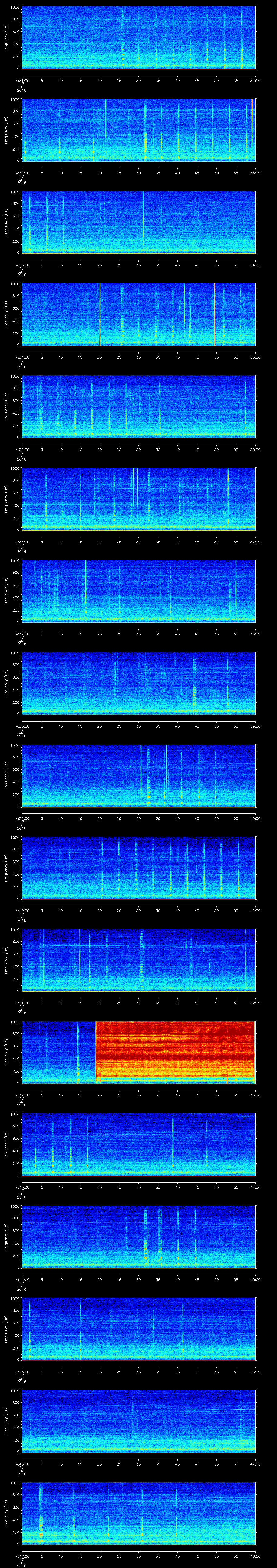Open the spectrogram panel starting at 4:40:00

click(x=138, y=868)
